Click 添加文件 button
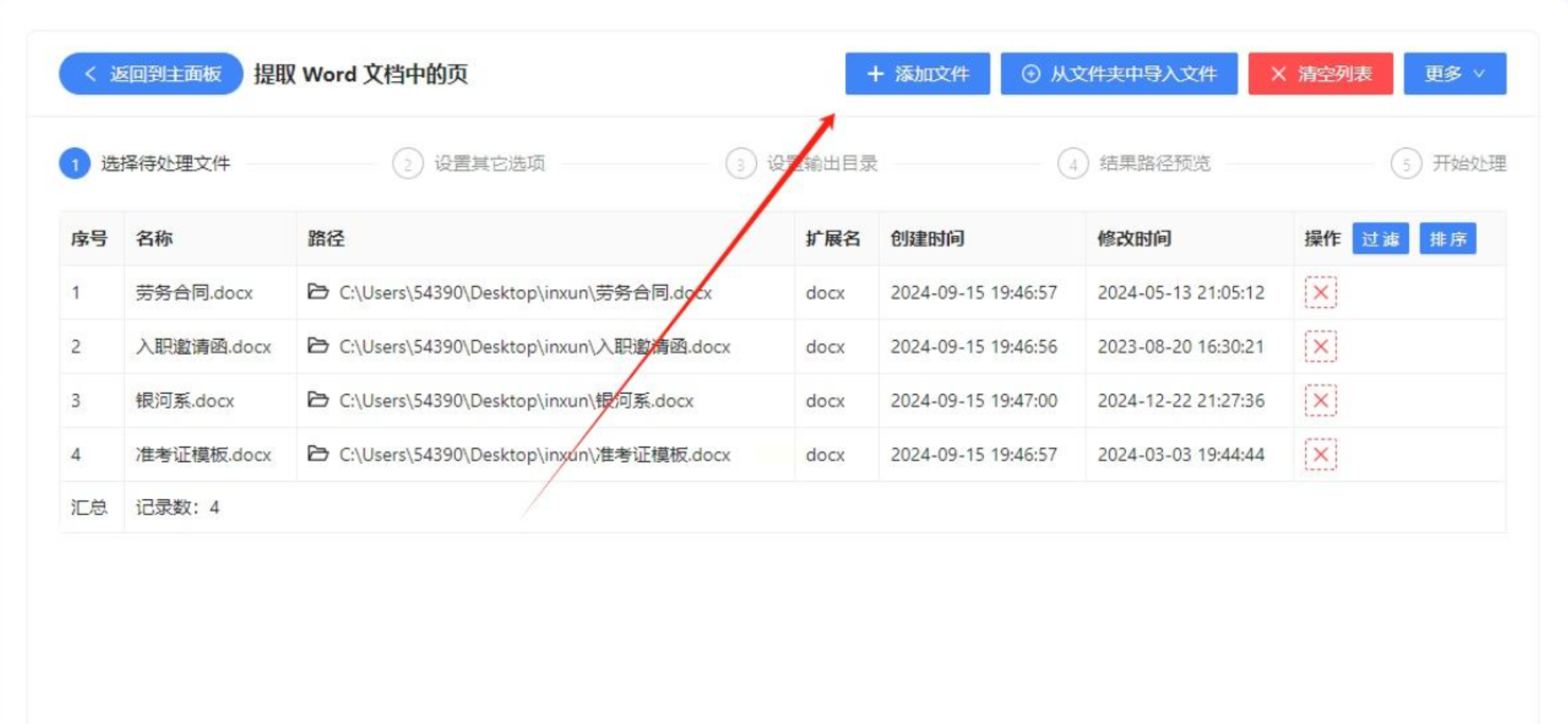 click(917, 74)
